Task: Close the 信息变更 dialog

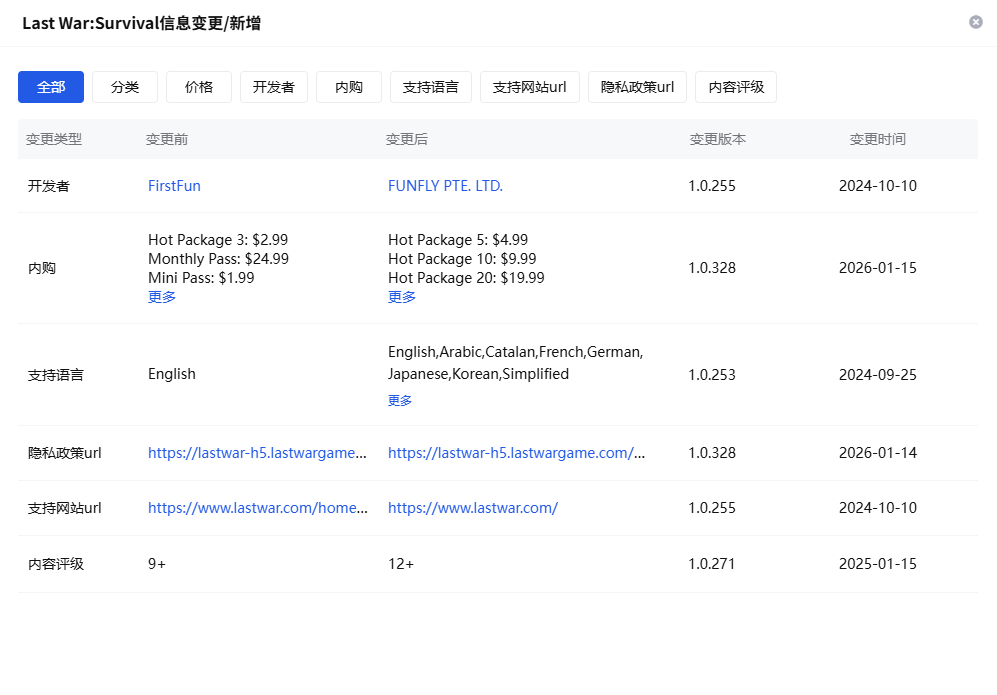Action: tap(976, 22)
